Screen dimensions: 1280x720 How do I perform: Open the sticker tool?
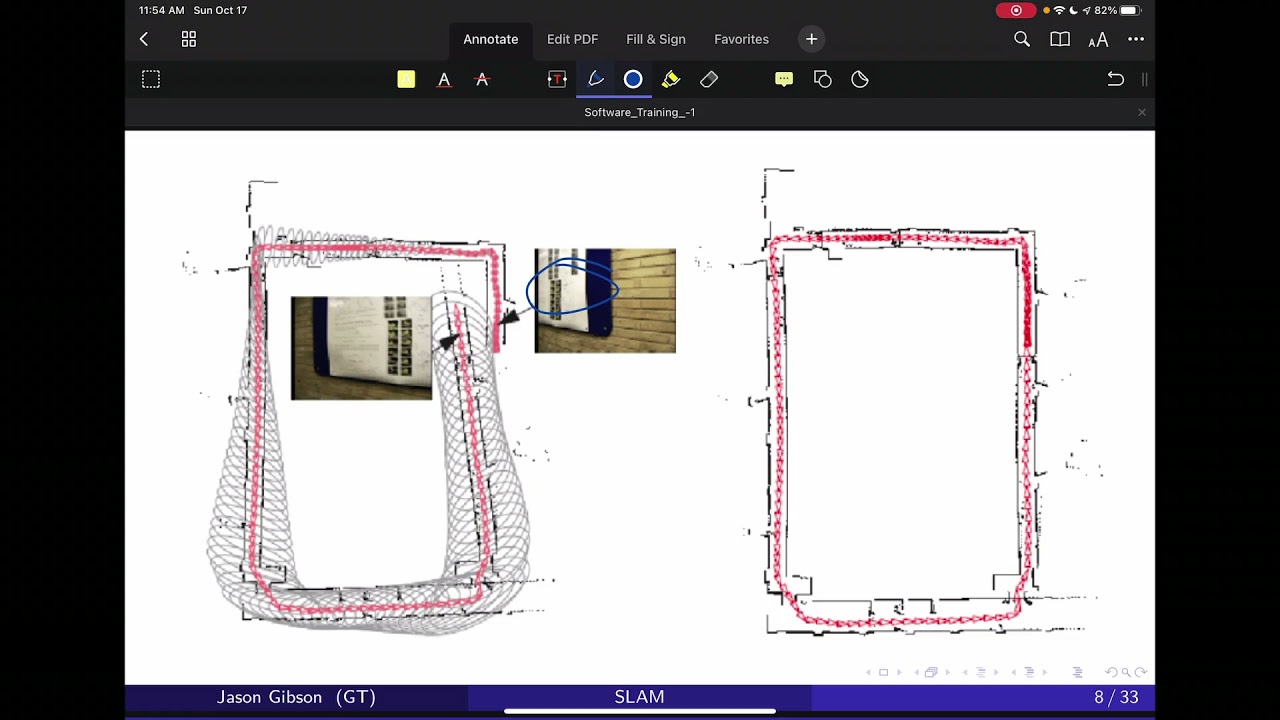tap(860, 79)
